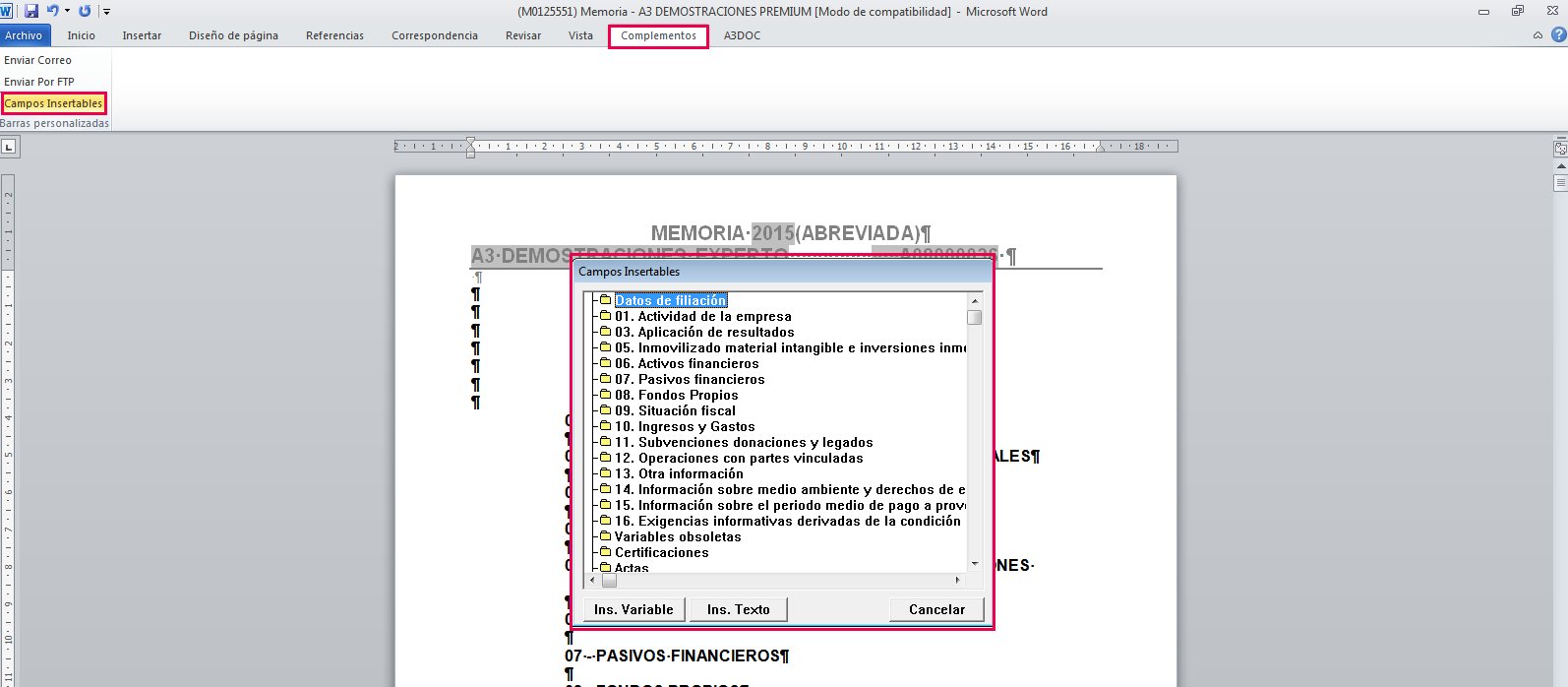Click the tree horizontal scroll left arrow

coord(594,581)
